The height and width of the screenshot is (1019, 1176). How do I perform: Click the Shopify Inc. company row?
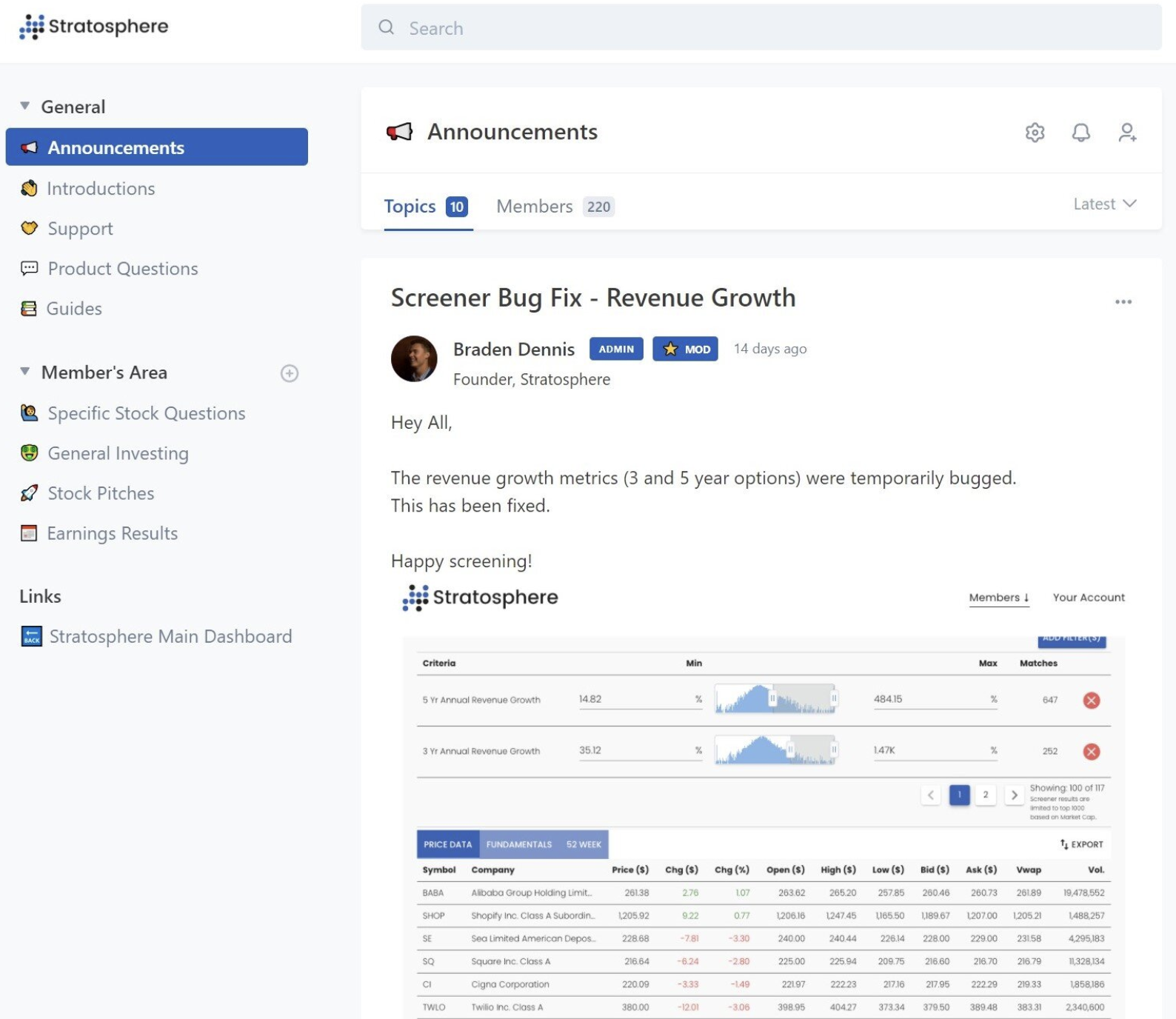click(764, 916)
